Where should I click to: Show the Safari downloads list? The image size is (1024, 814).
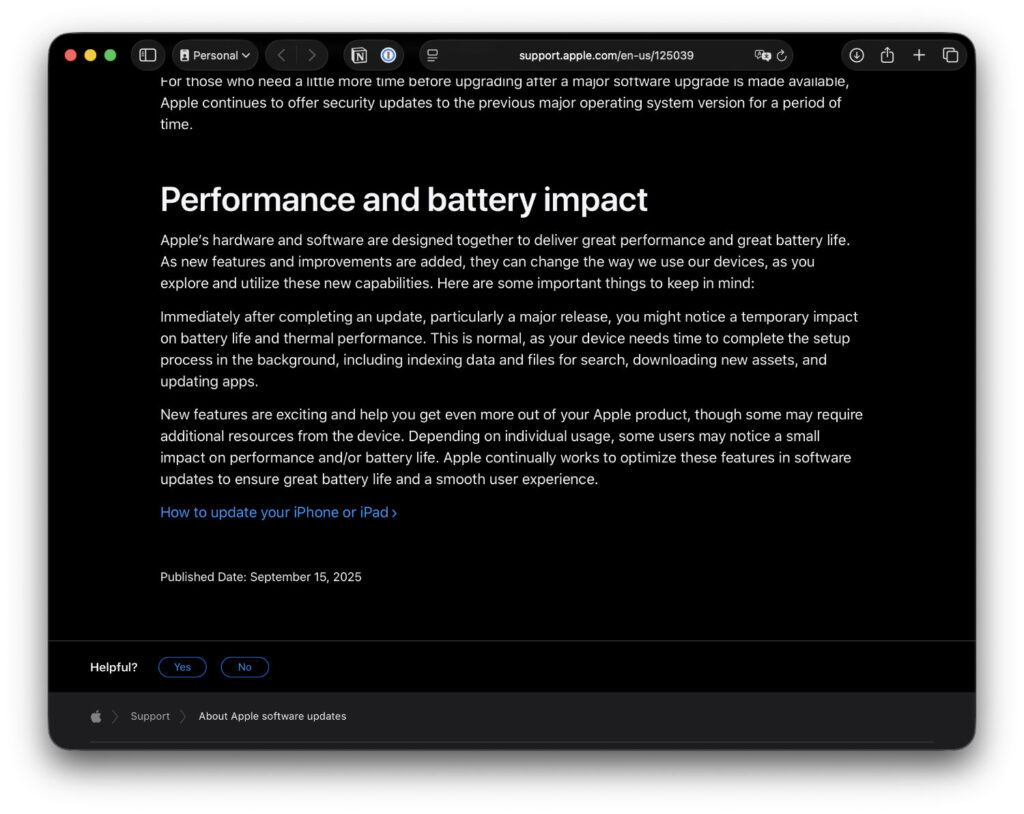coord(856,55)
